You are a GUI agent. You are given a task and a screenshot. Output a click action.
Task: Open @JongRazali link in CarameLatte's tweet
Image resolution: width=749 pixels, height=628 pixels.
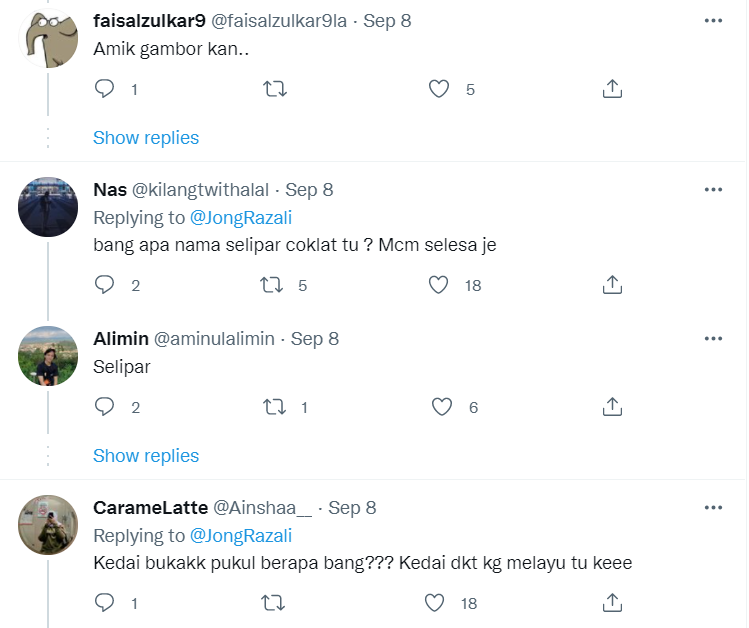click(241, 535)
